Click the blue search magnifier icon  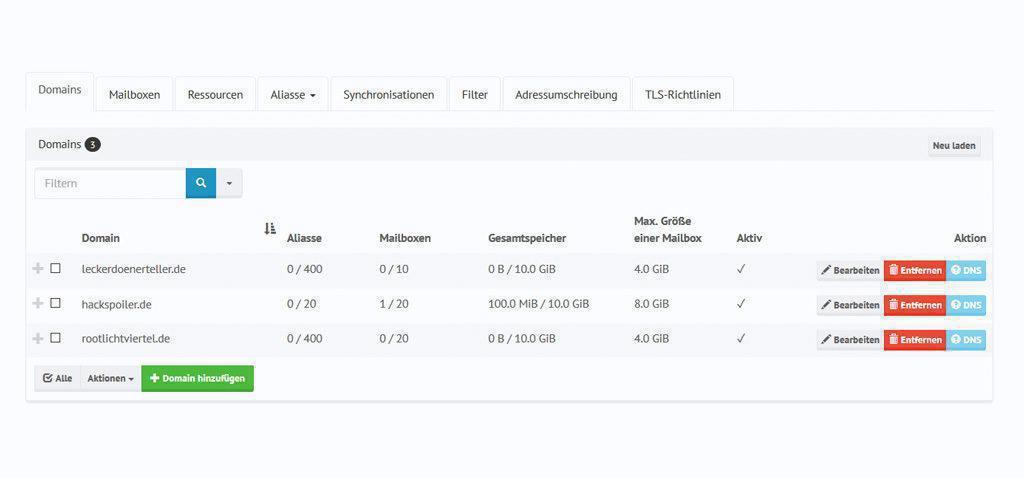click(201, 183)
